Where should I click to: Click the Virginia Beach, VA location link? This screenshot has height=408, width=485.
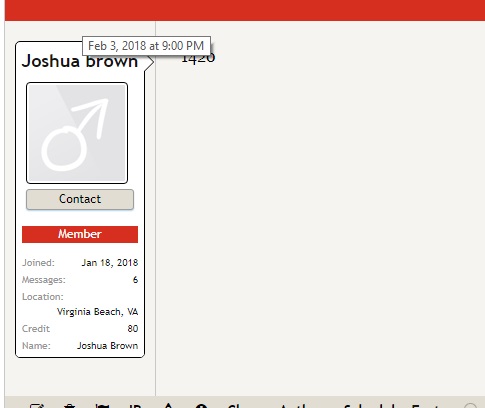tap(97, 312)
